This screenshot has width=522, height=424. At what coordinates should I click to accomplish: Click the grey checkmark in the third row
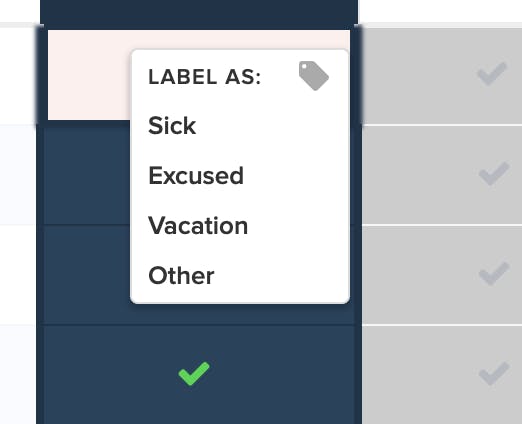(494, 273)
